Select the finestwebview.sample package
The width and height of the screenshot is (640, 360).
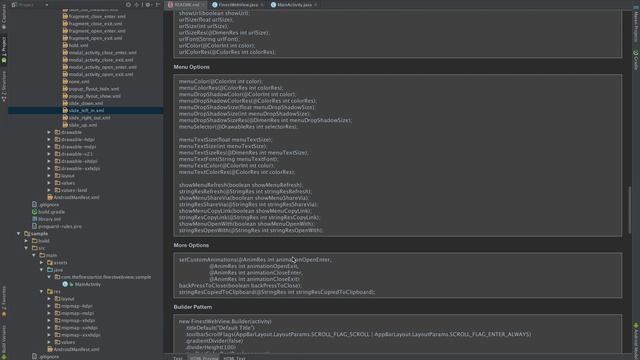[103, 277]
